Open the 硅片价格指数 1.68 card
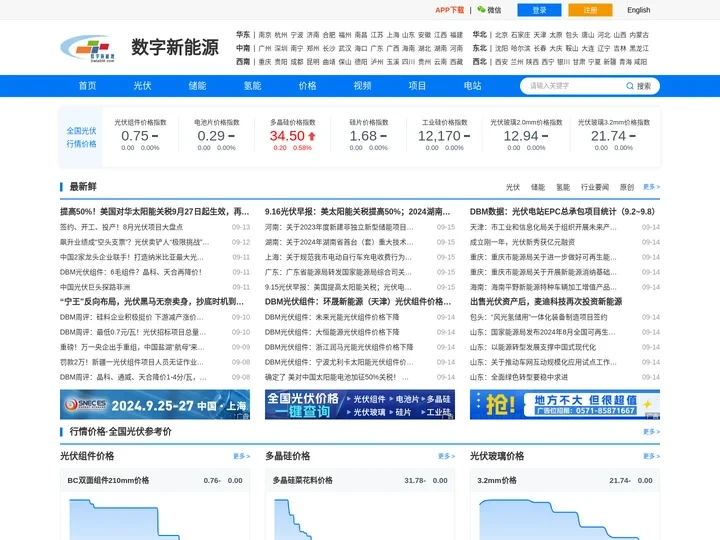 (x=369, y=135)
